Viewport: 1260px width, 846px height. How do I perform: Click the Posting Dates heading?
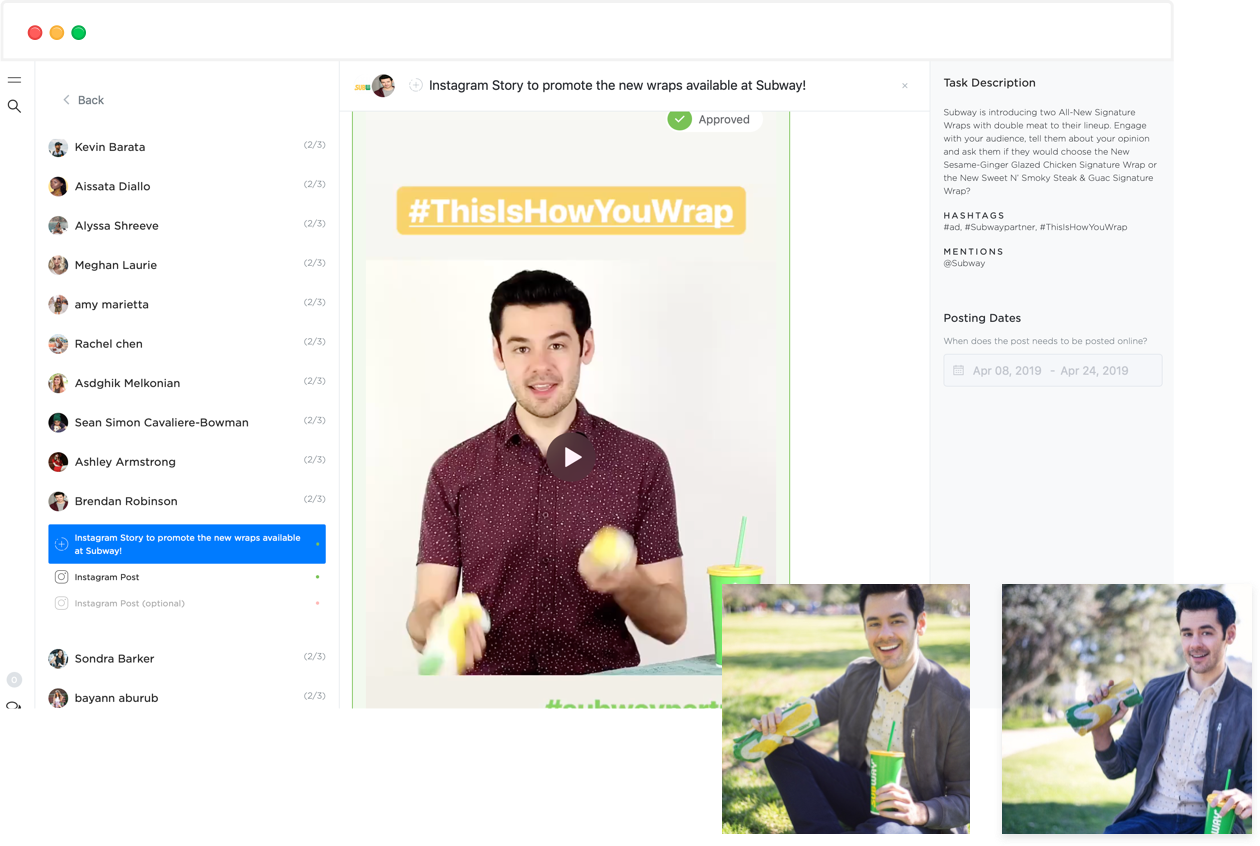[982, 318]
